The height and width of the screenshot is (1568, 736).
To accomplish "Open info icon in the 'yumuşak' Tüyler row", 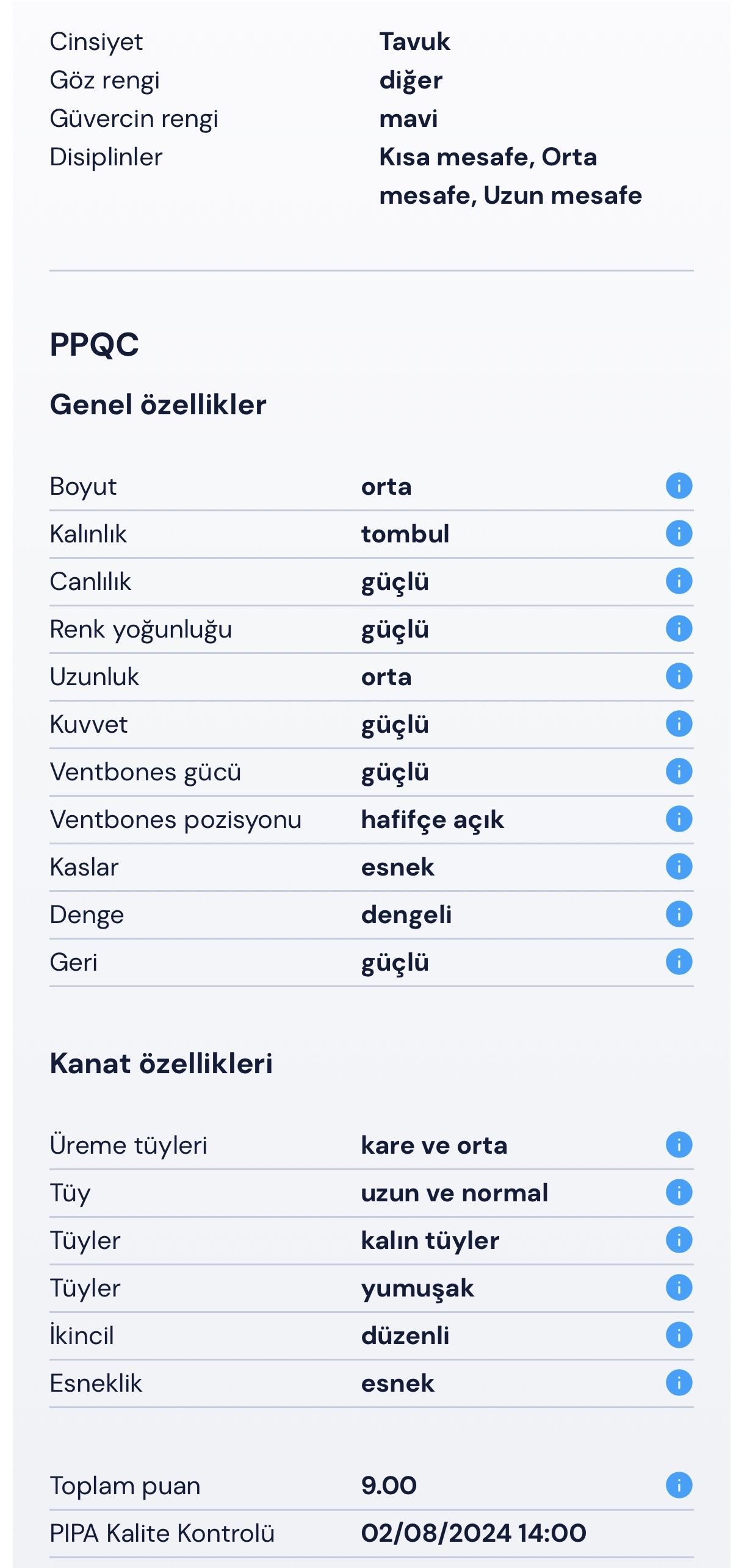I will (x=678, y=1288).
